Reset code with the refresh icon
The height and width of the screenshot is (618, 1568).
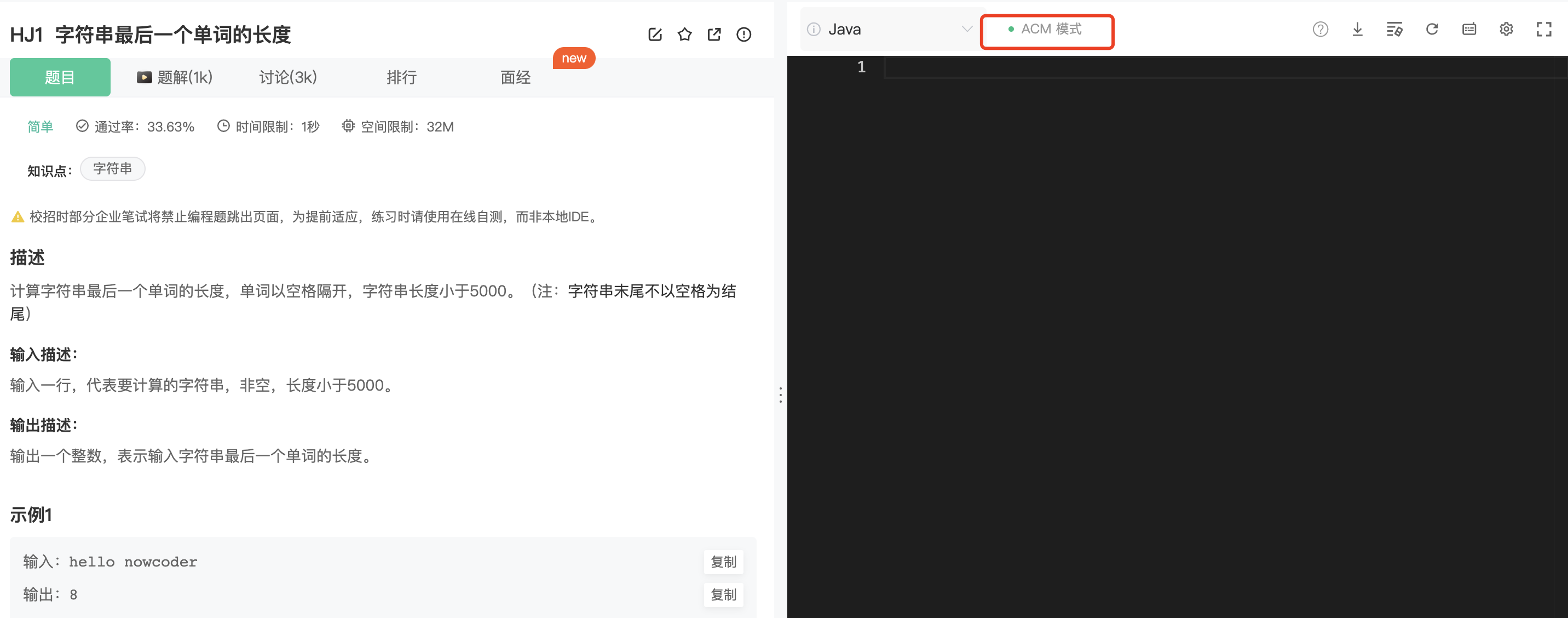click(1432, 29)
